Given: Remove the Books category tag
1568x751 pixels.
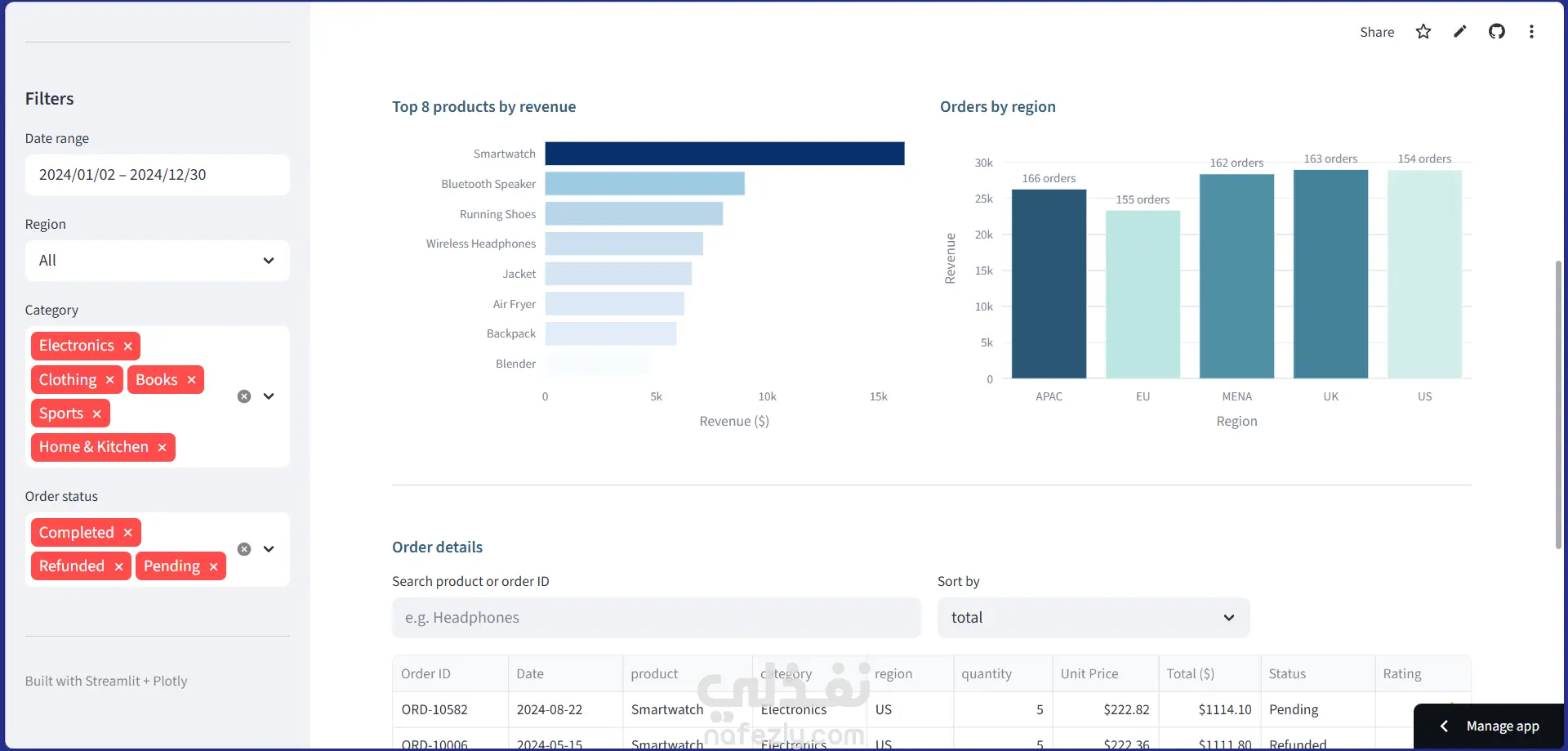Looking at the screenshot, I should pyautogui.click(x=191, y=380).
